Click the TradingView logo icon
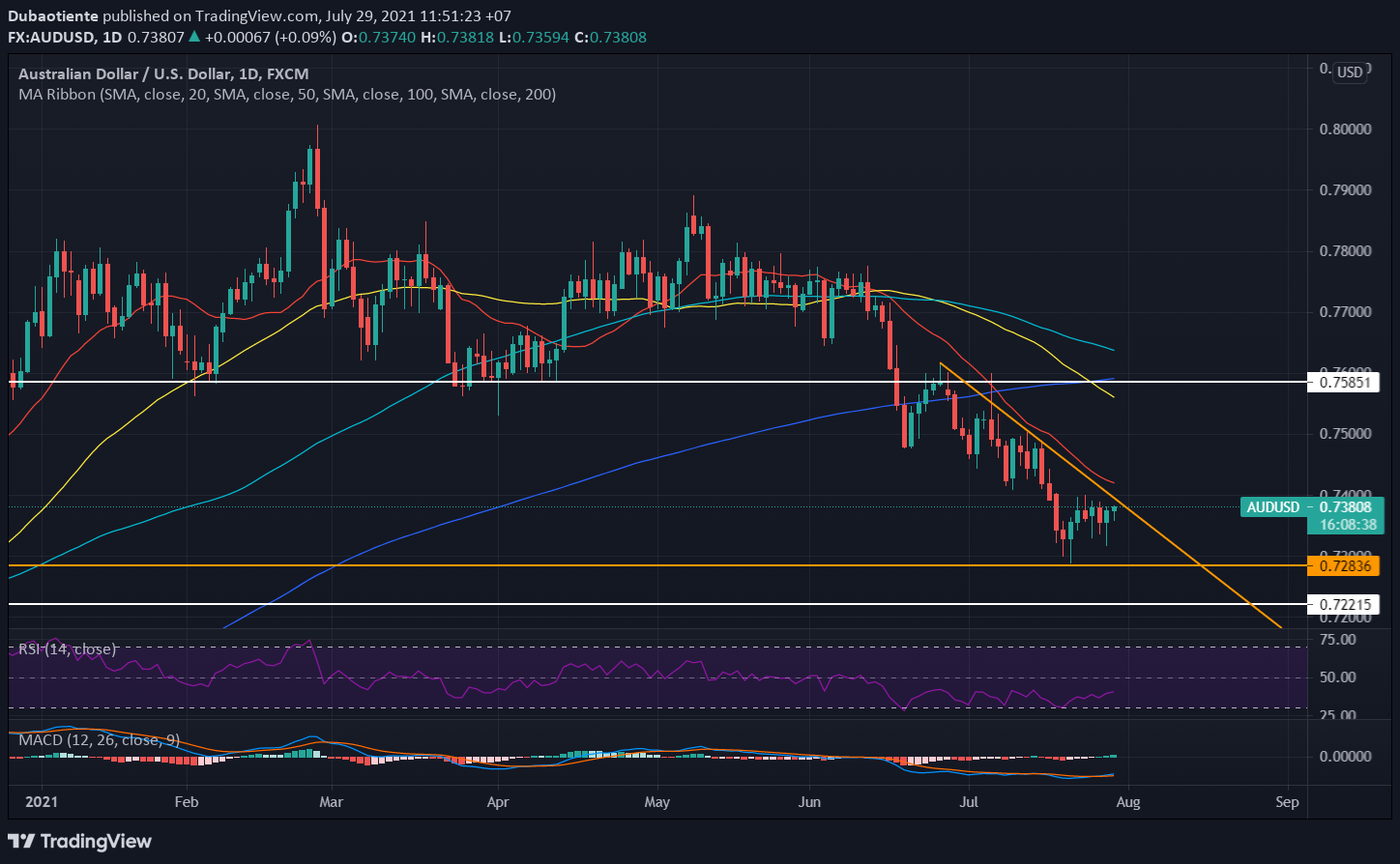Image resolution: width=1400 pixels, height=864 pixels. coord(23,841)
